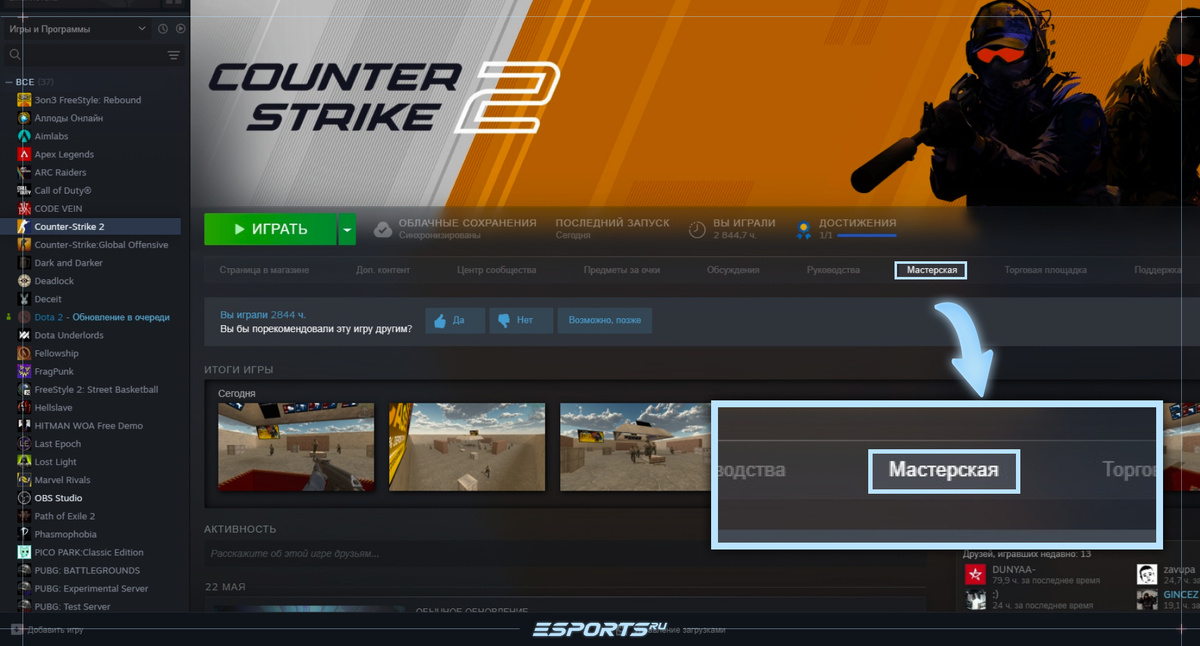Open the advanced filter options icon
This screenshot has height=646, width=1200.
tap(174, 55)
